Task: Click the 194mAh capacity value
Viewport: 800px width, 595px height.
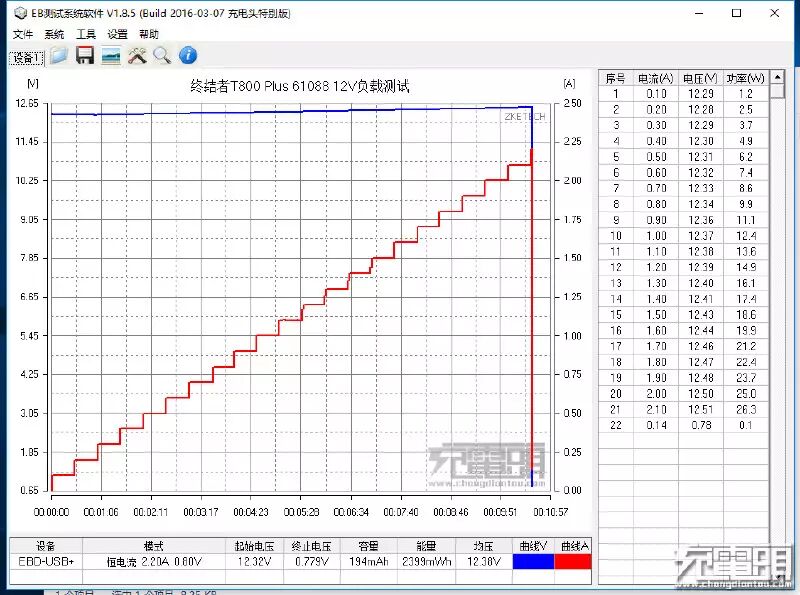Action: click(x=368, y=562)
